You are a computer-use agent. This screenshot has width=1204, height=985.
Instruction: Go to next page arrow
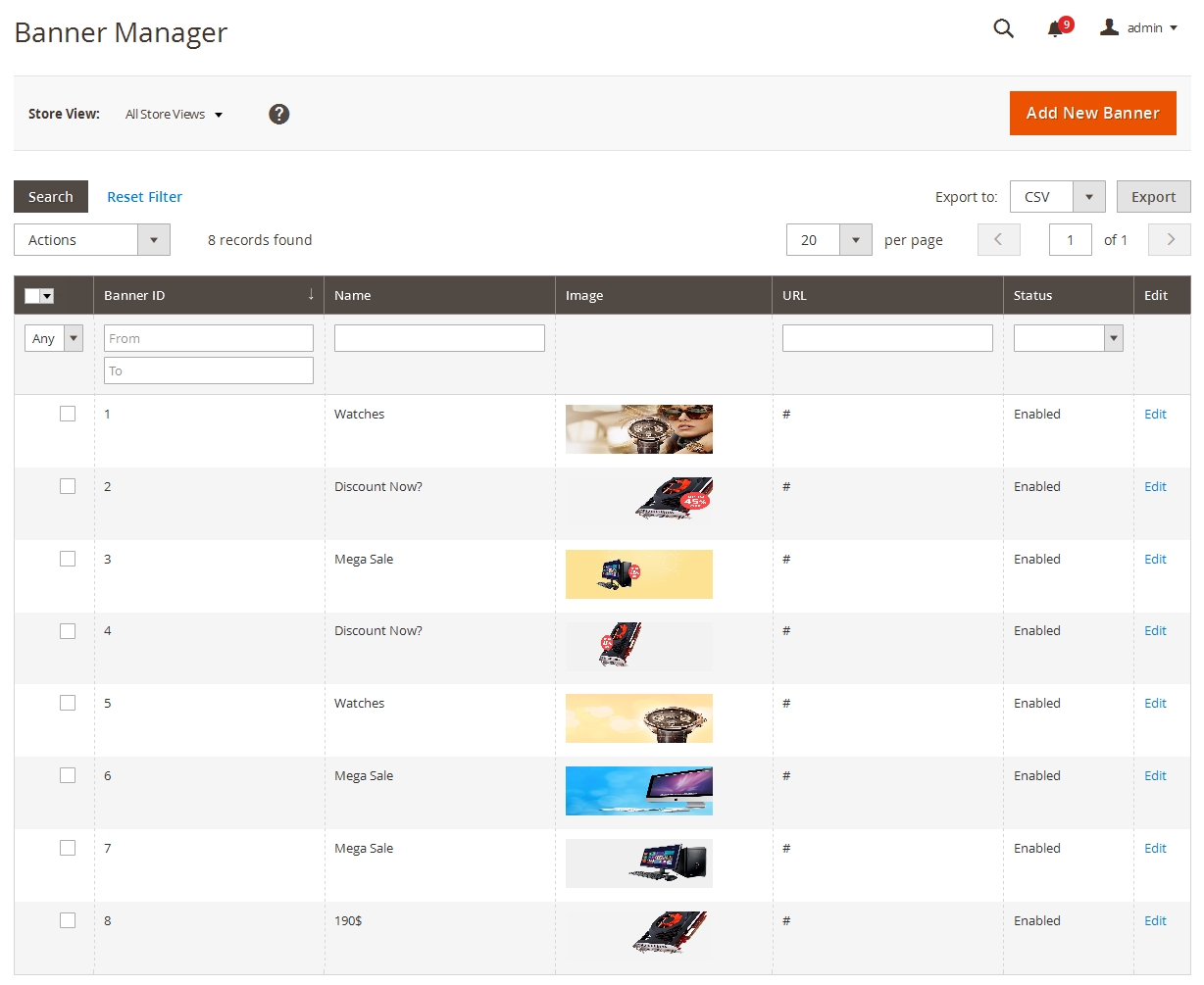click(x=1170, y=240)
